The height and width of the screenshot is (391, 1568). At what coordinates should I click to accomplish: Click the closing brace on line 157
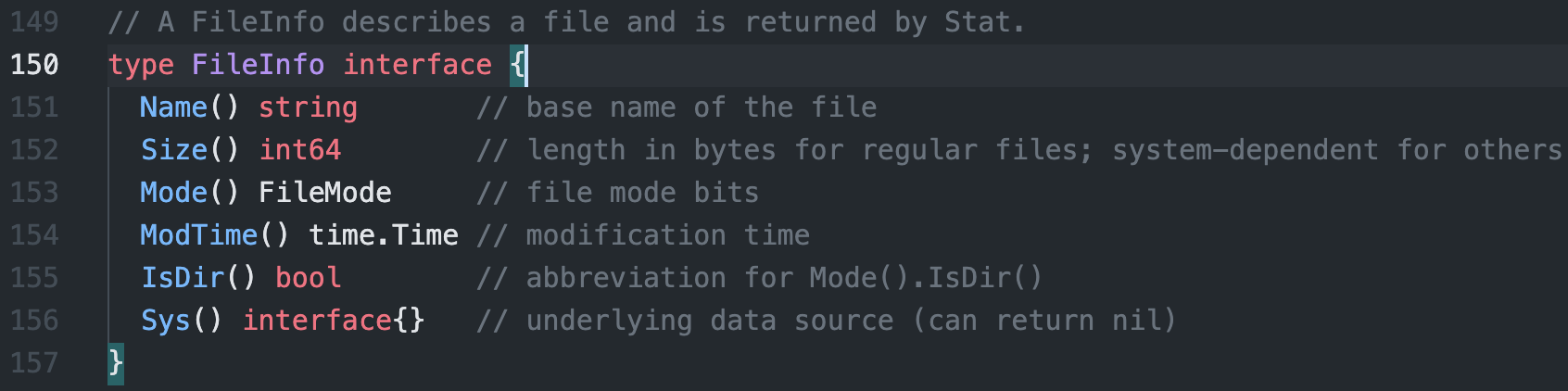click(x=116, y=362)
